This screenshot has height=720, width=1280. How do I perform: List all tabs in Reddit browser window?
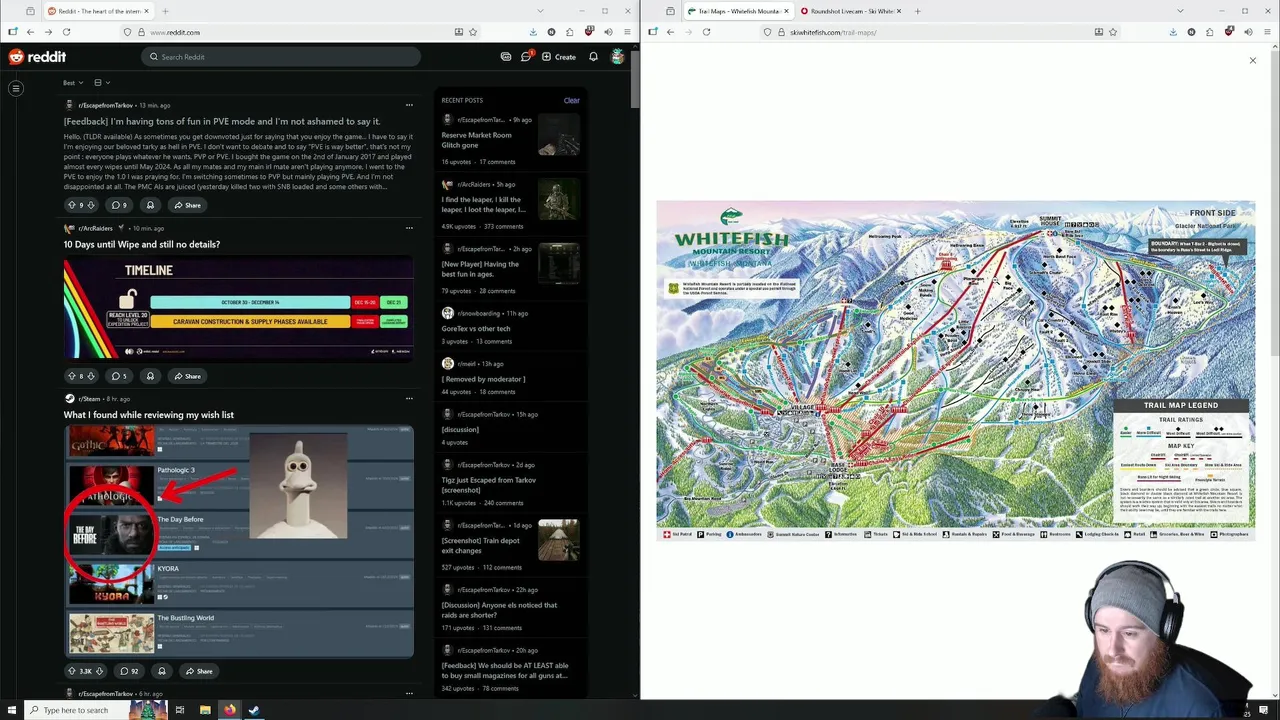point(541,11)
